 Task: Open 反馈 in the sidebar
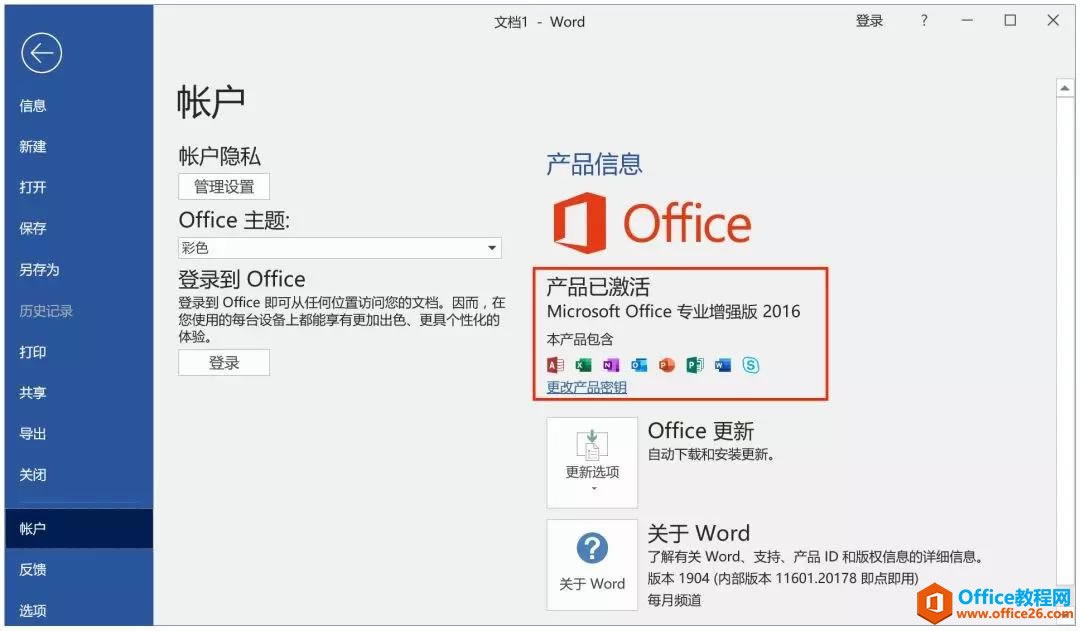pos(32,570)
